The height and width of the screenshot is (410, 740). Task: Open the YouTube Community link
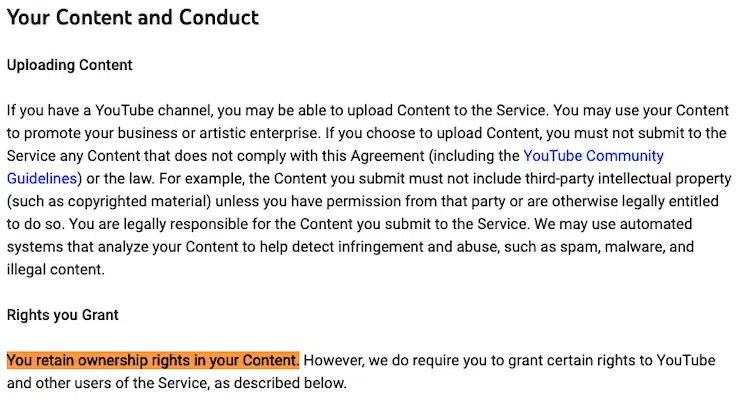tap(593, 156)
